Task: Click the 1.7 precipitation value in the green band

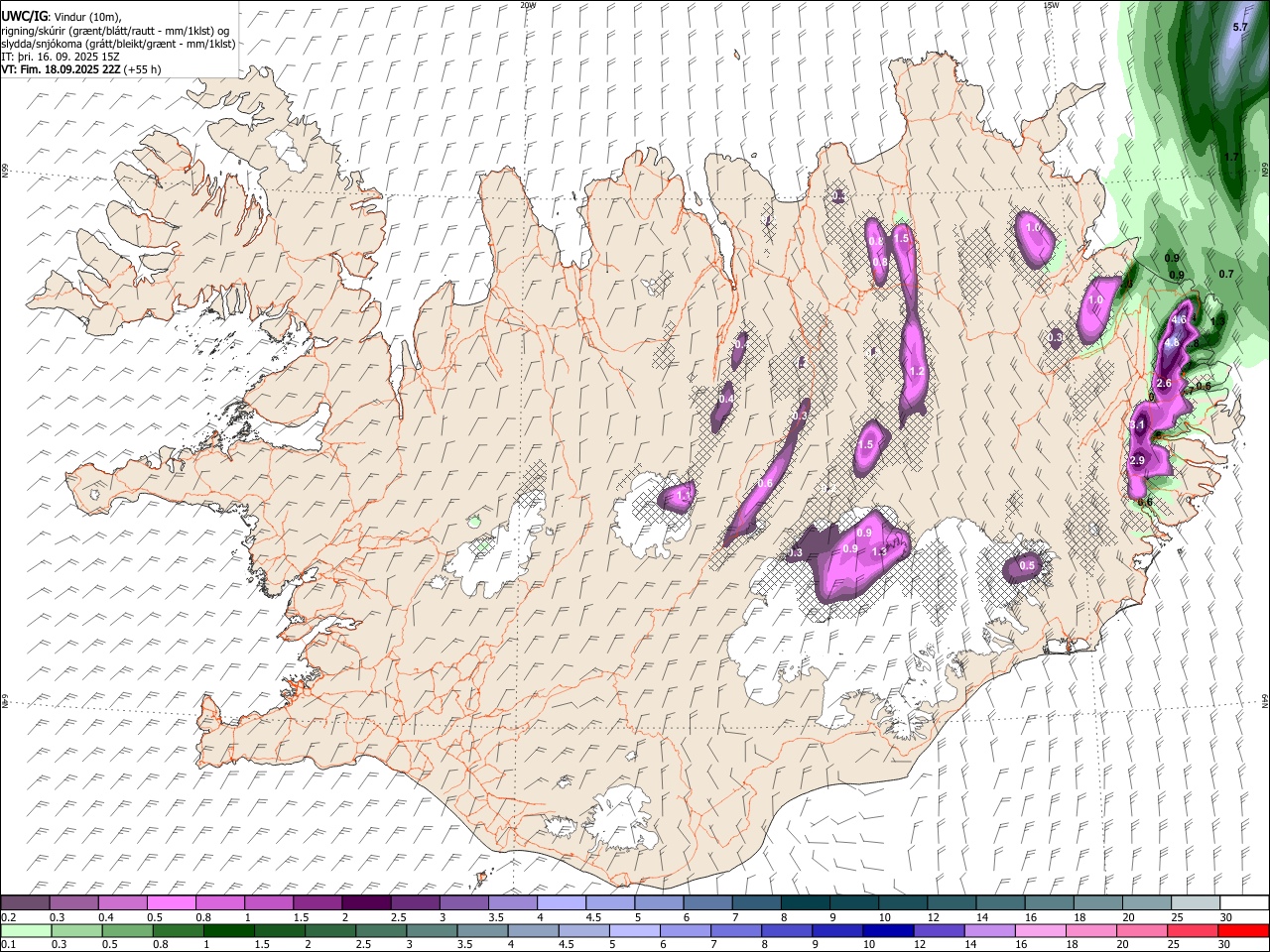Action: [x=1231, y=158]
